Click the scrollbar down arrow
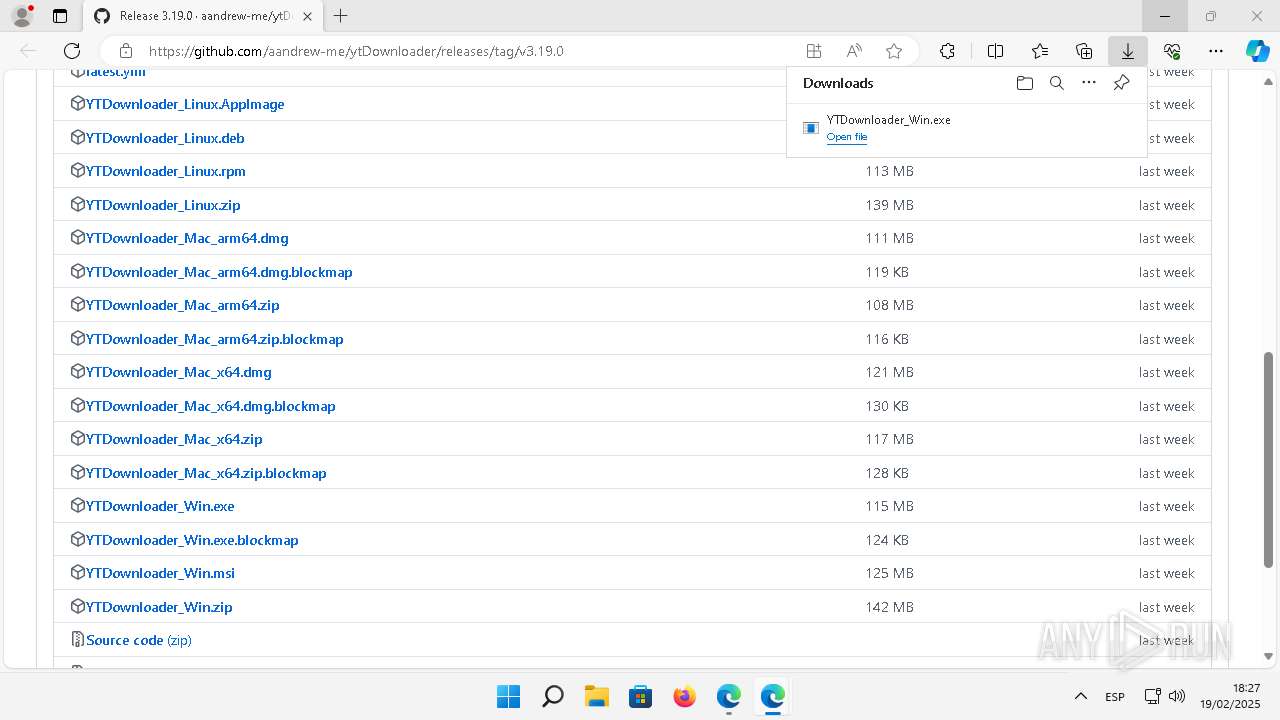The width and height of the screenshot is (1280, 720). 1268,657
